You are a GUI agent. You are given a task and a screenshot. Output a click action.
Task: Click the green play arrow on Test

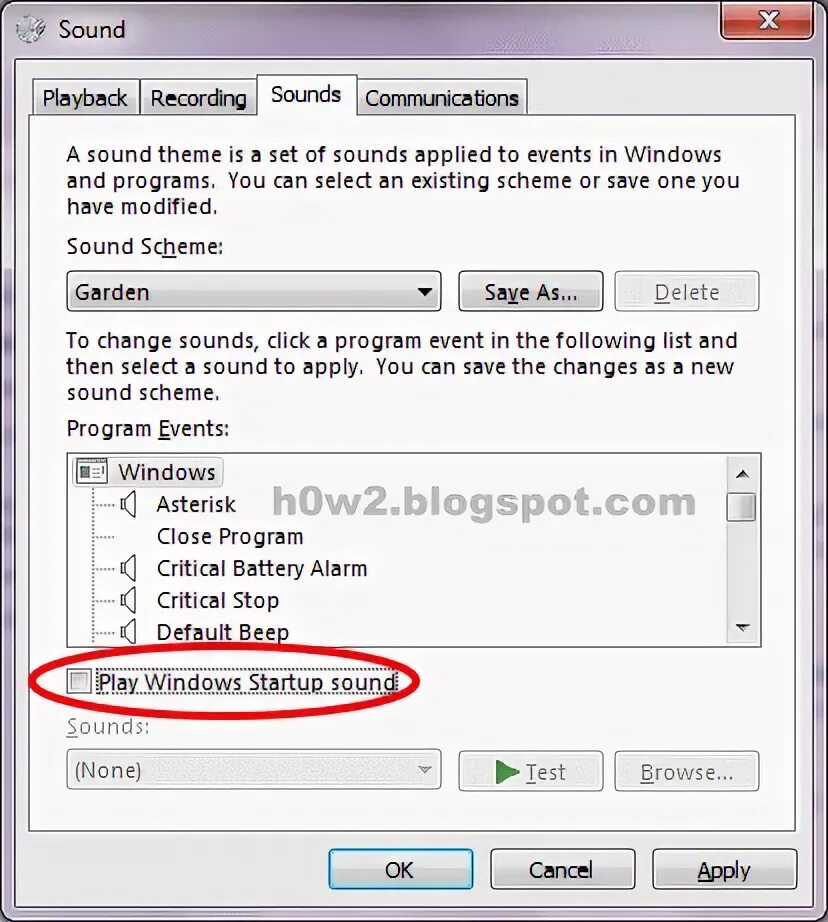(507, 771)
